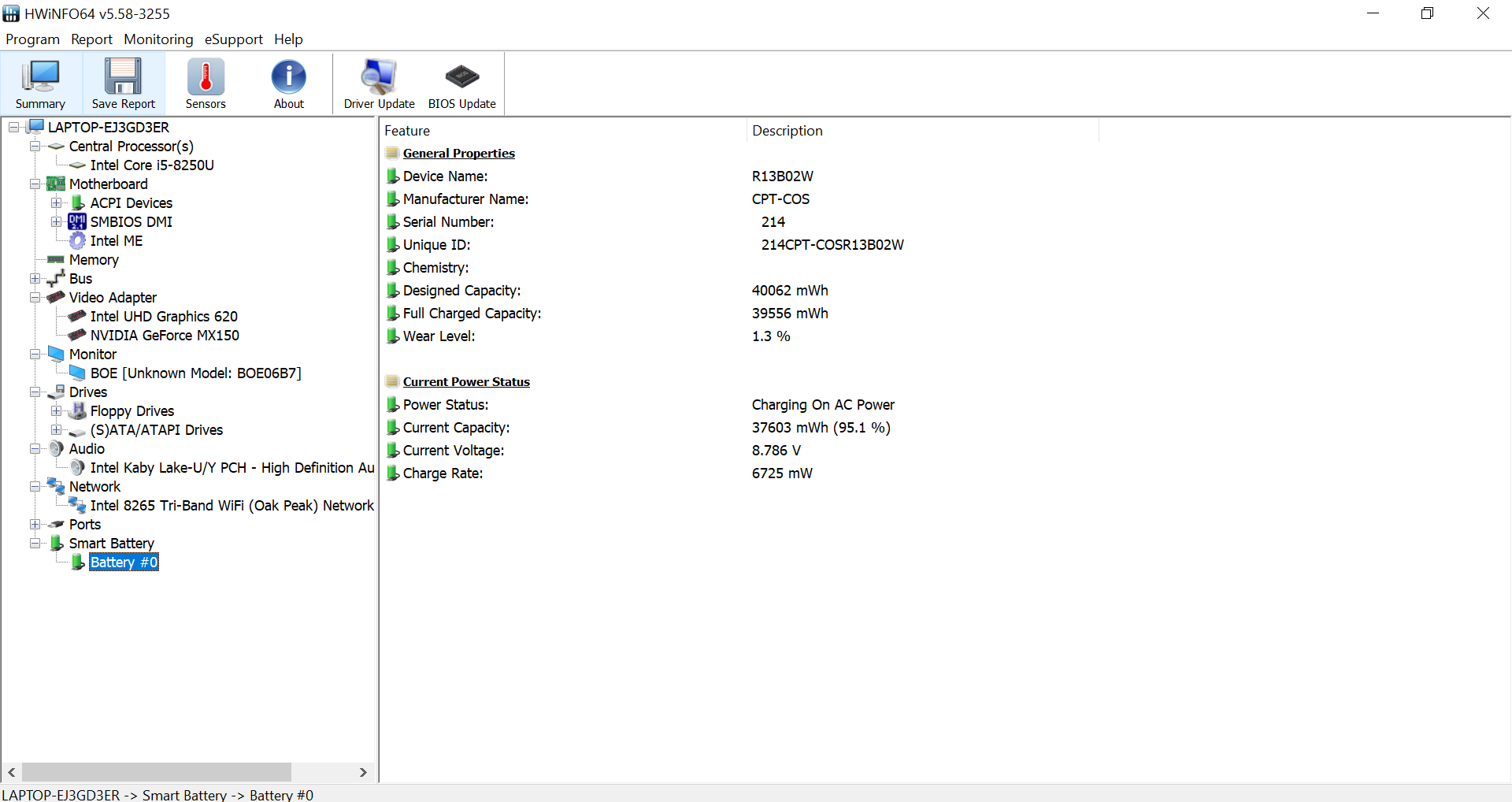Click the About info icon
The width and height of the screenshot is (1512, 802).
click(289, 84)
